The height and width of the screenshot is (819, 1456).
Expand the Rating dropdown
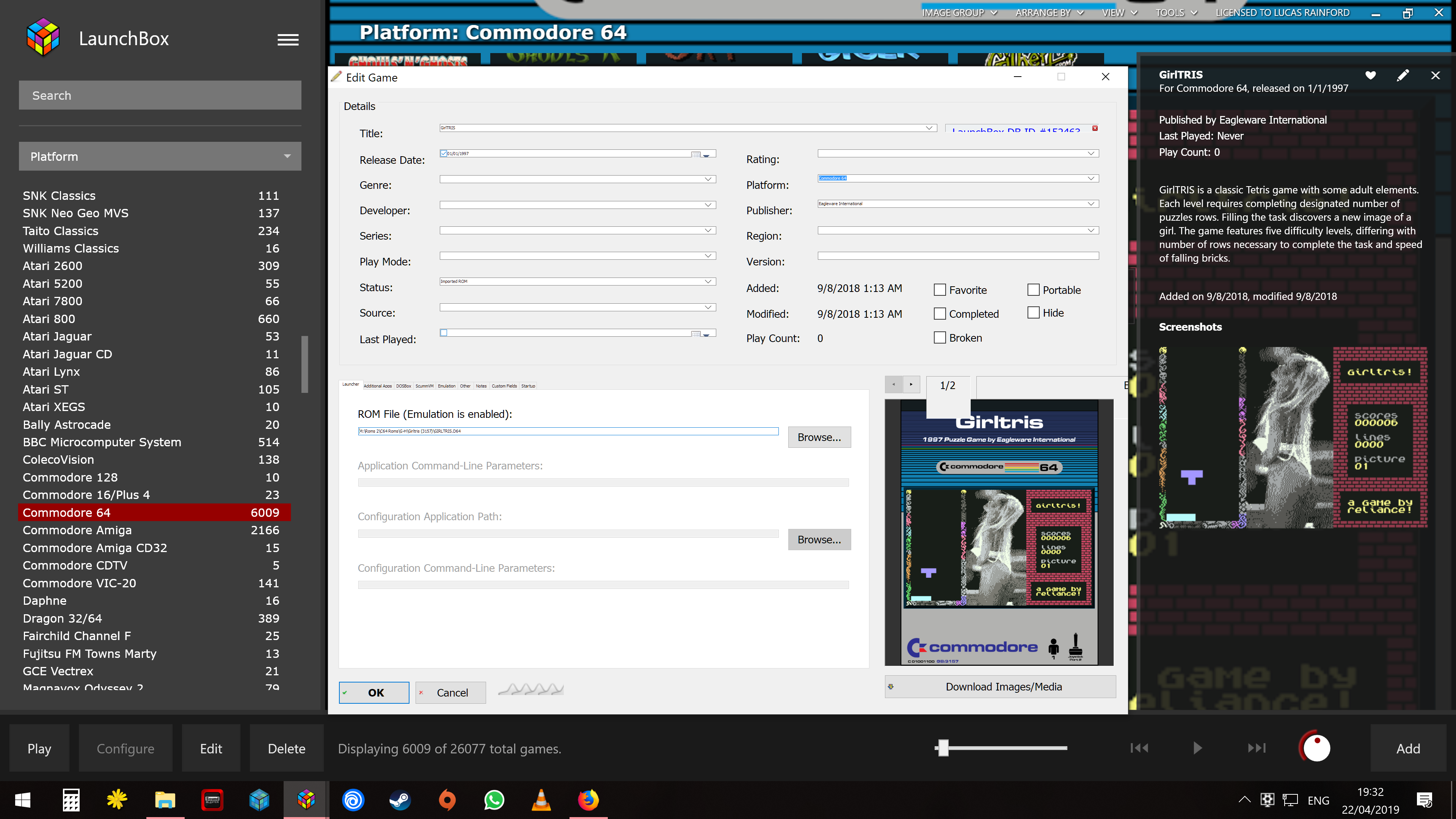point(1091,153)
